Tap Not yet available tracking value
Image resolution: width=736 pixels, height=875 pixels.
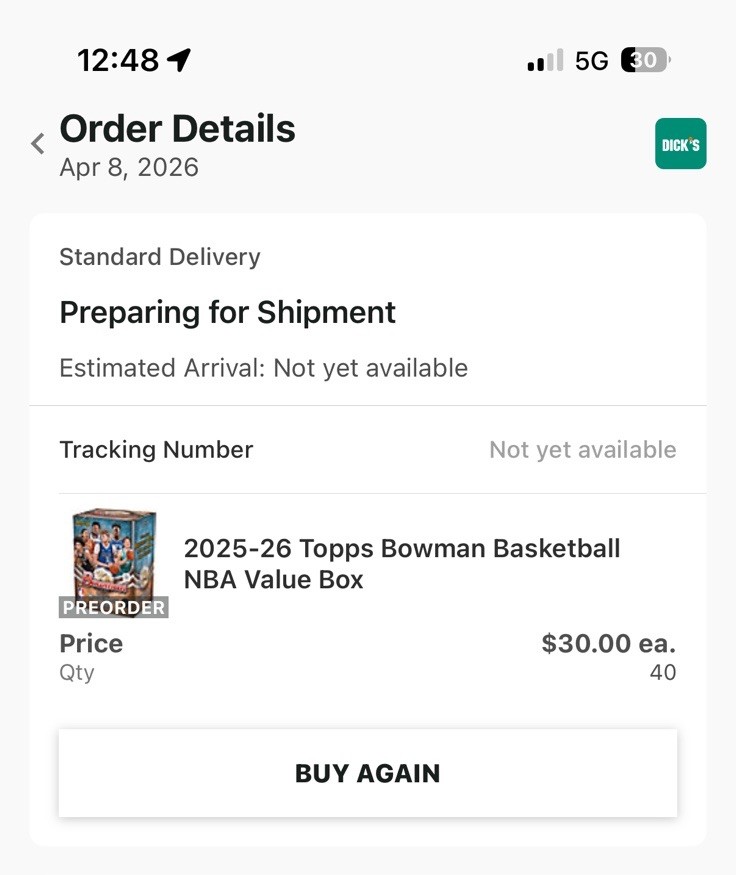[582, 450]
